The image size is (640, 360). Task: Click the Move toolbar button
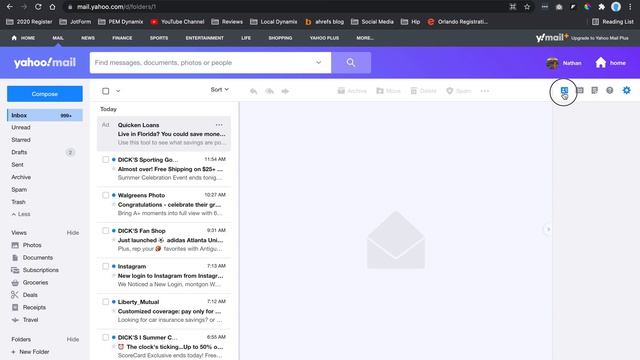pos(388,91)
